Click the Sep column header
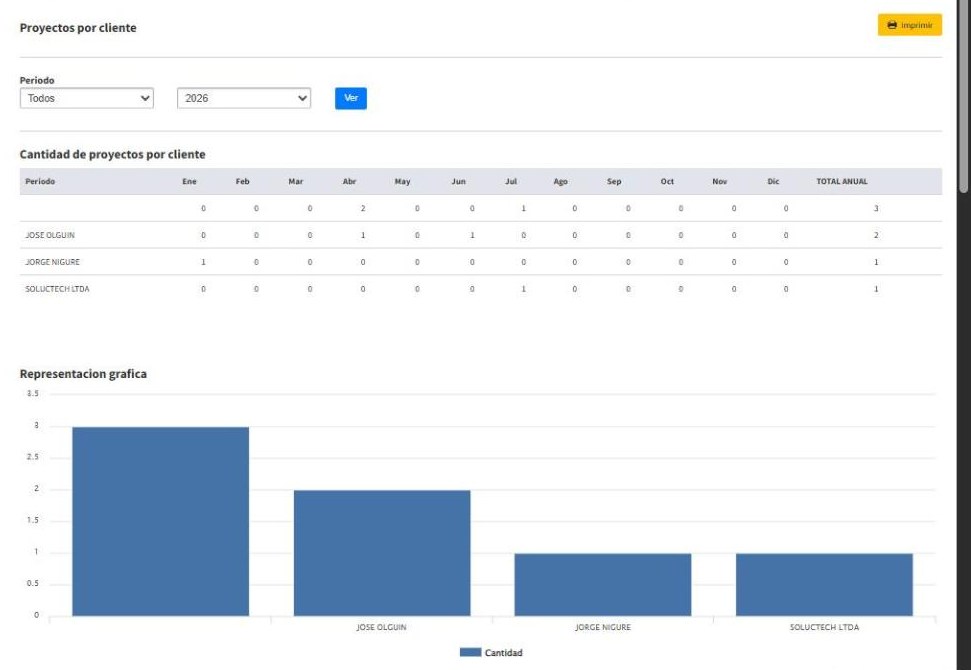Viewport: 971px width, 670px height. (614, 181)
